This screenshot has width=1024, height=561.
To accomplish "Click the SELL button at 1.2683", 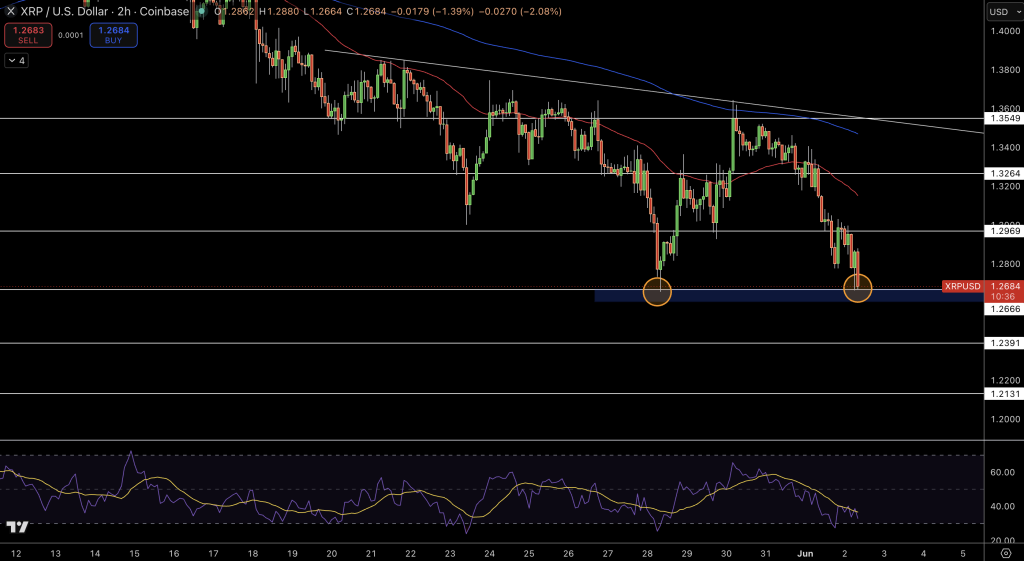I will 28,35.
